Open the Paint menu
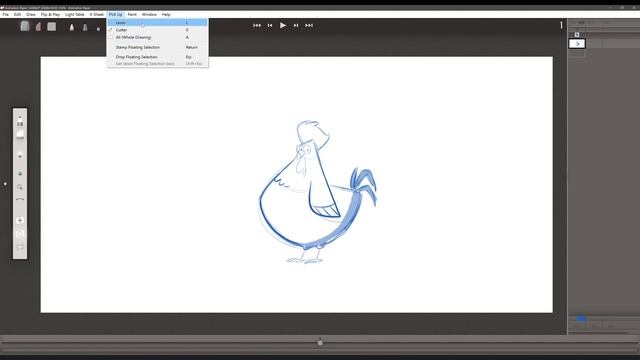 [x=132, y=14]
